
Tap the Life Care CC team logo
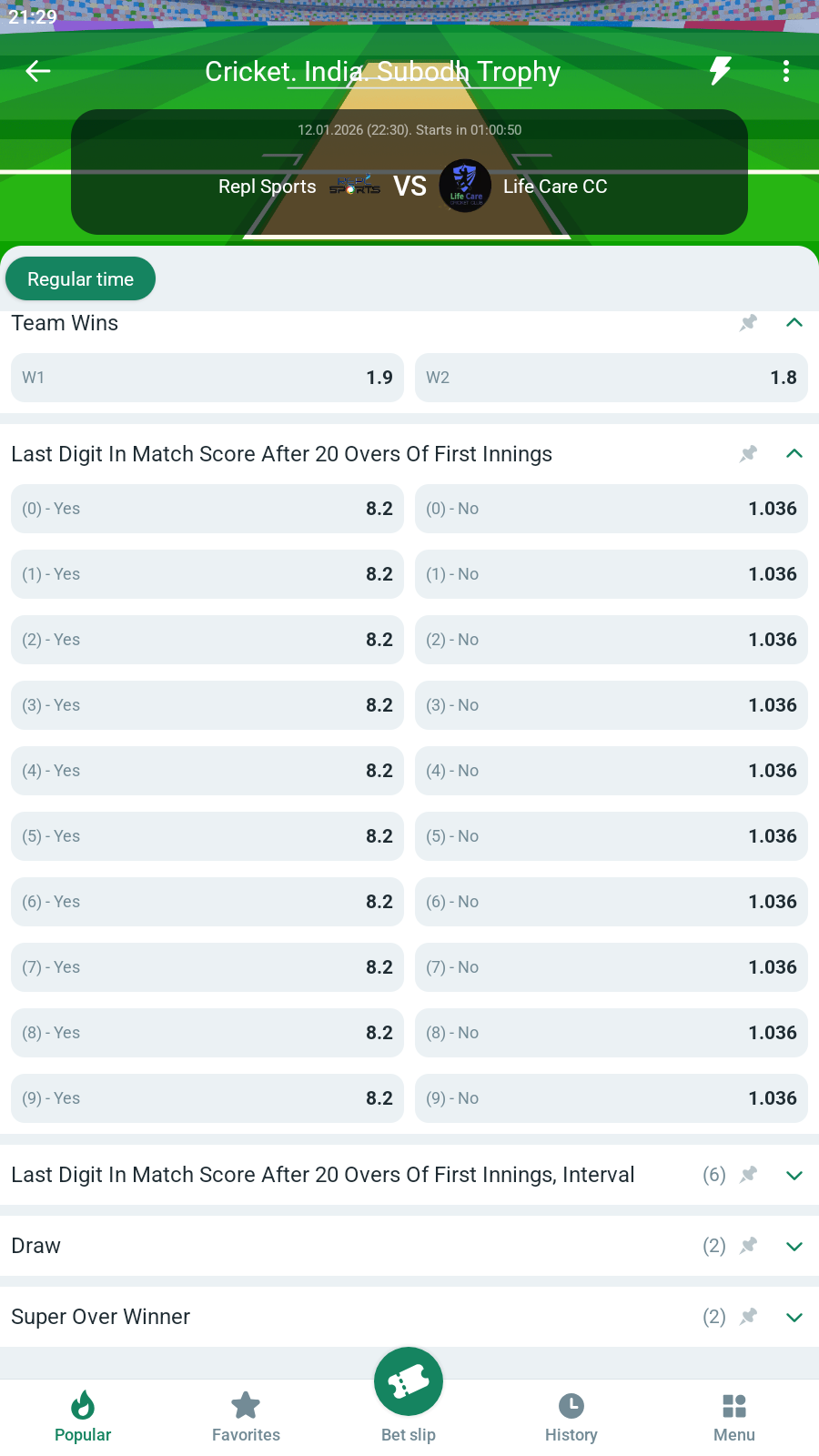coord(465,186)
